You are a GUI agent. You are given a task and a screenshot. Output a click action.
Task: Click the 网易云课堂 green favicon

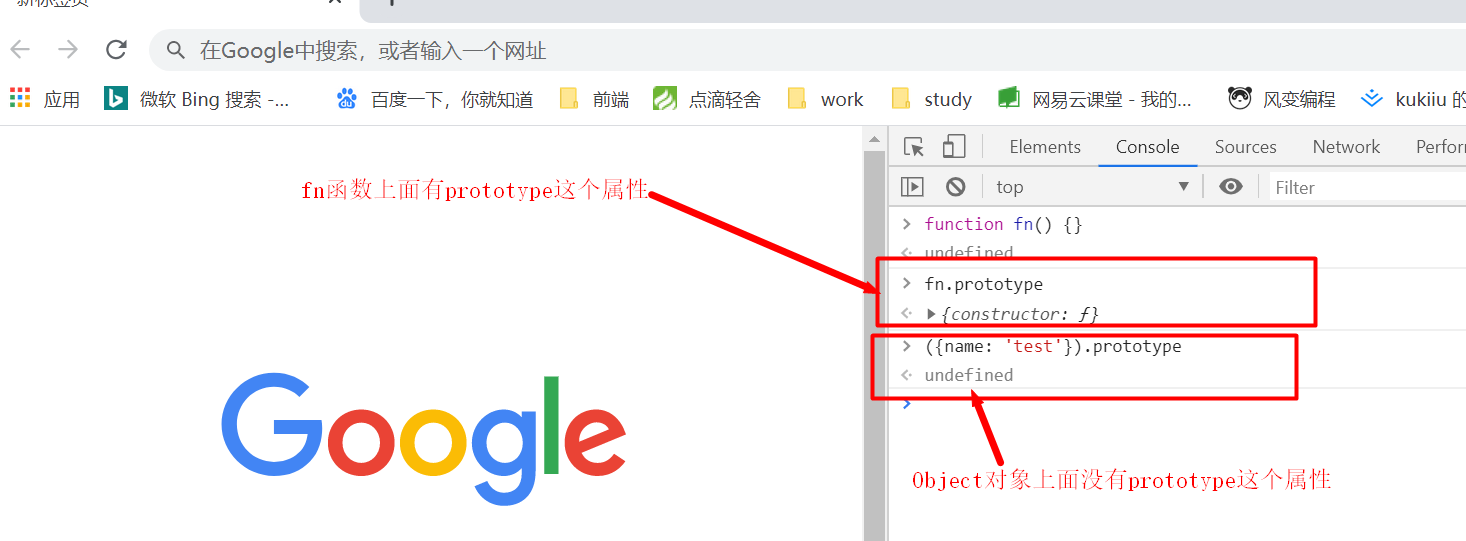(1008, 98)
